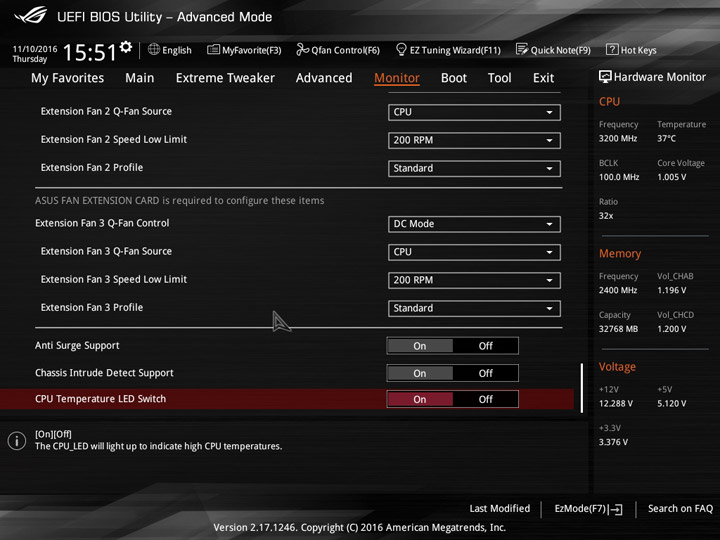Screen dimensions: 720x540
Task: Open Extension Fan 3 Q-Fan Control dropdown
Action: click(474, 224)
